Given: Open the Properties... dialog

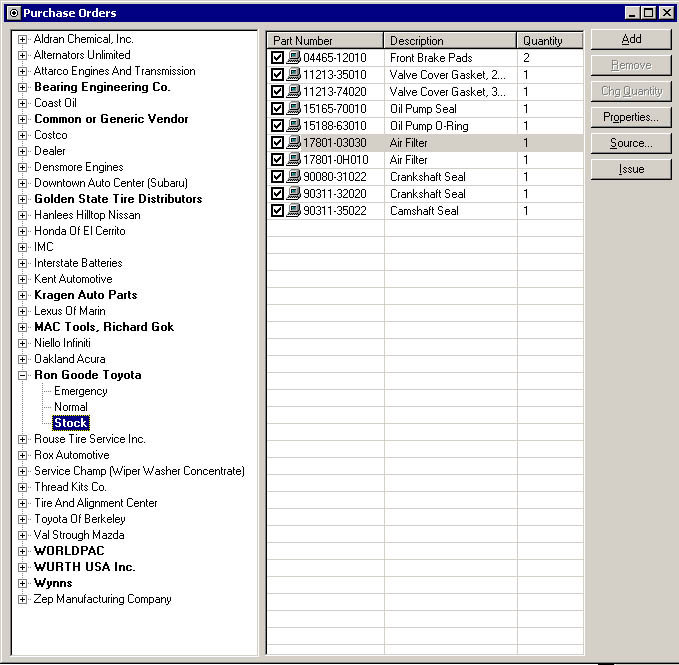Looking at the screenshot, I should [x=631, y=117].
